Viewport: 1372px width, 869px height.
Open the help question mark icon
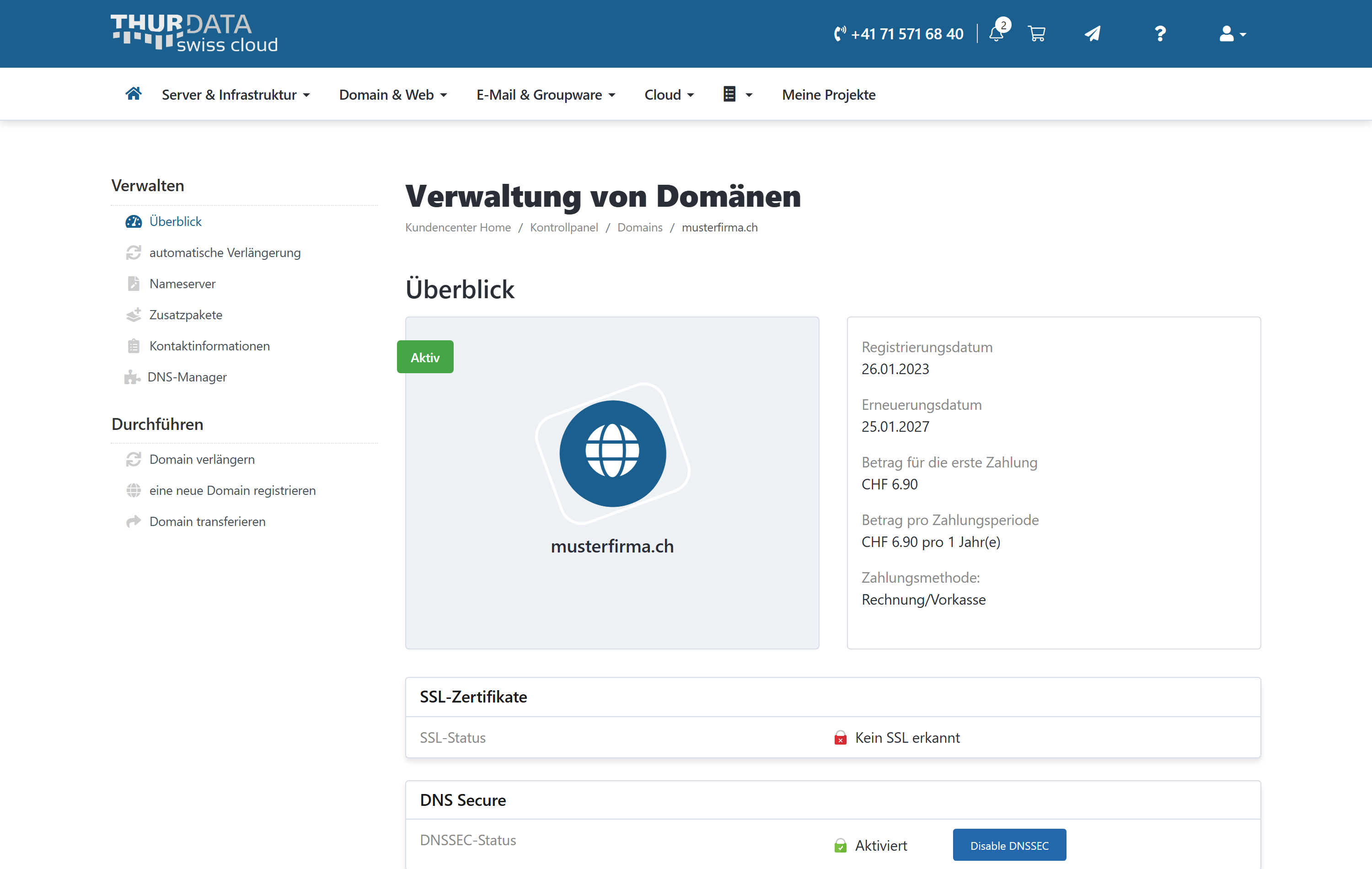click(1160, 34)
